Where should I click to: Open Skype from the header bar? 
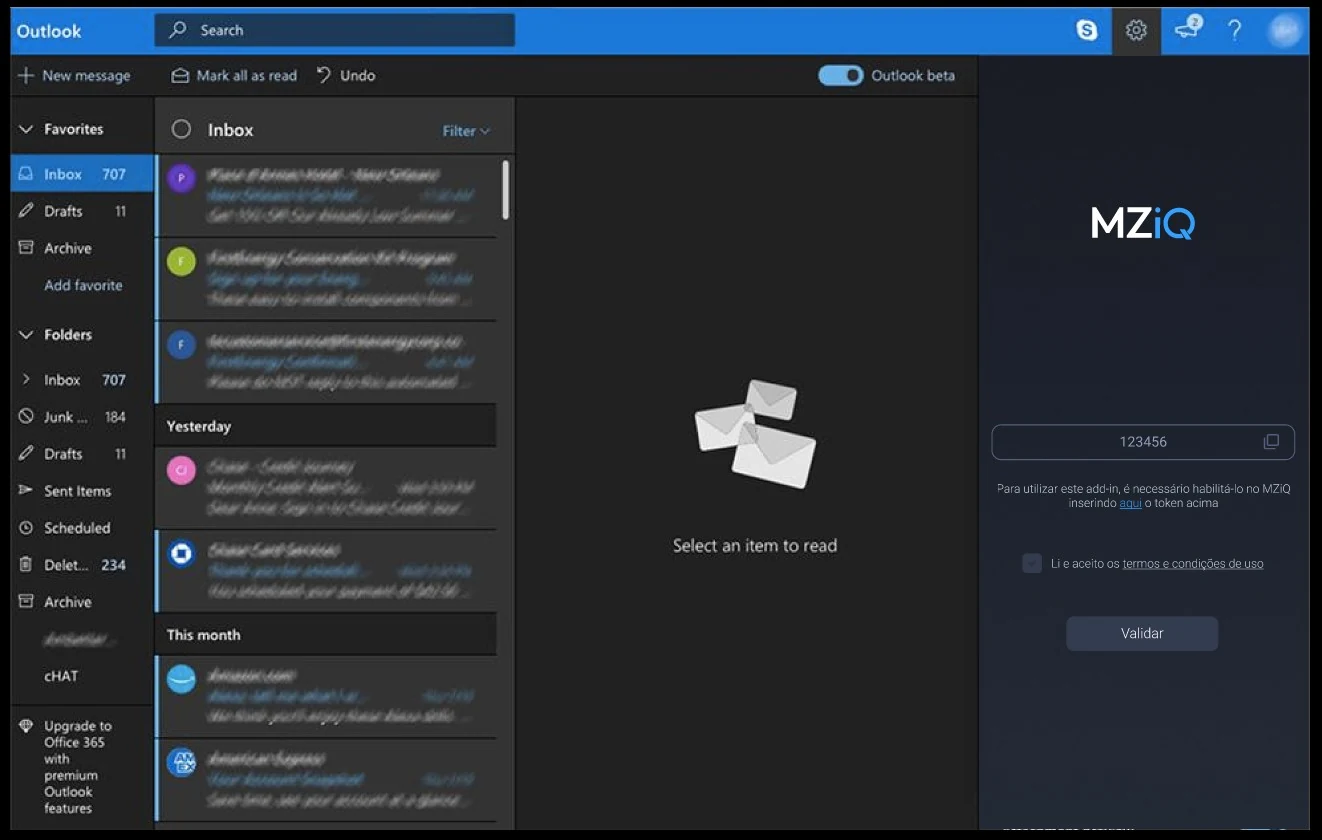click(1087, 31)
